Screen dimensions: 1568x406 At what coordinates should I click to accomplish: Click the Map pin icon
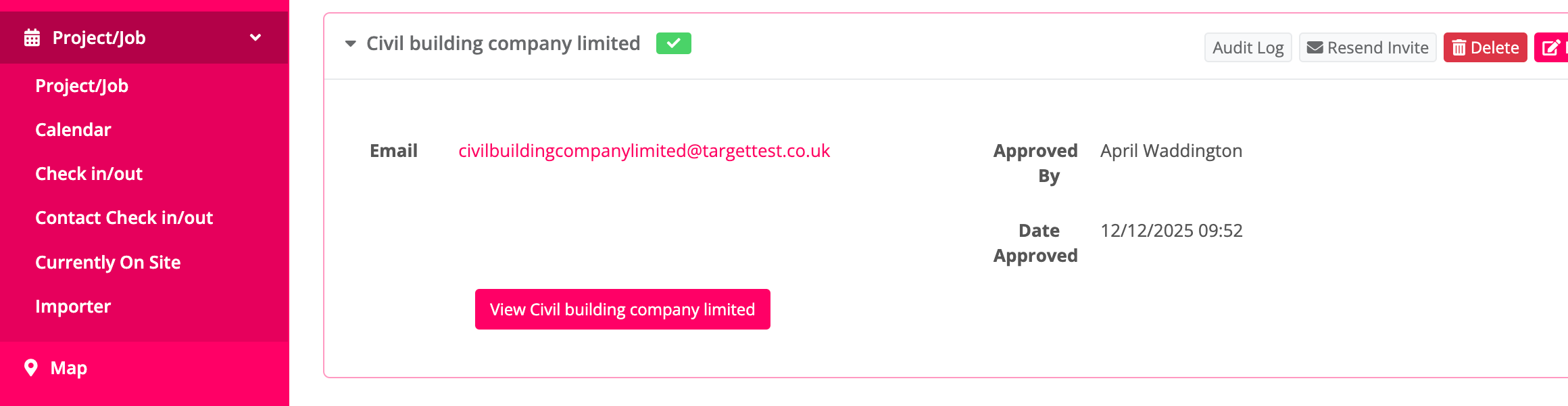pyautogui.click(x=31, y=367)
